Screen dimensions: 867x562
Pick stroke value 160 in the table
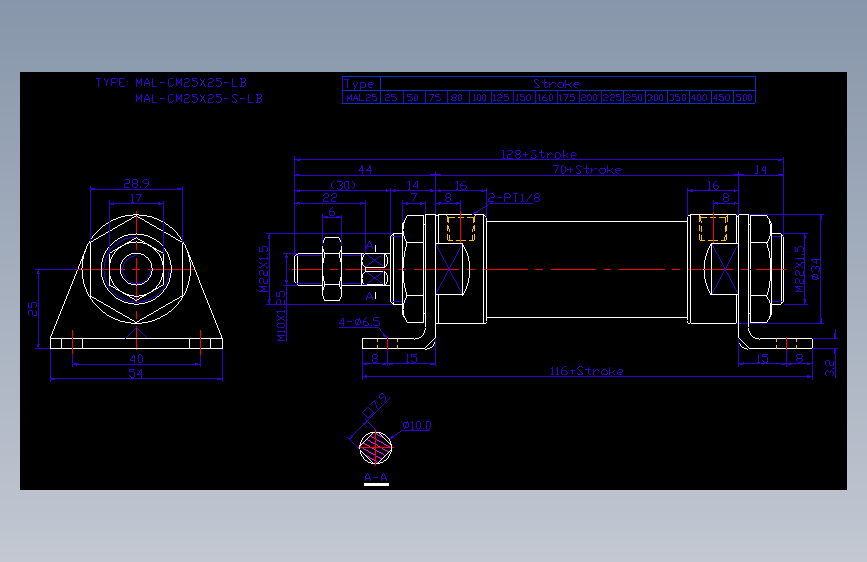(545, 98)
